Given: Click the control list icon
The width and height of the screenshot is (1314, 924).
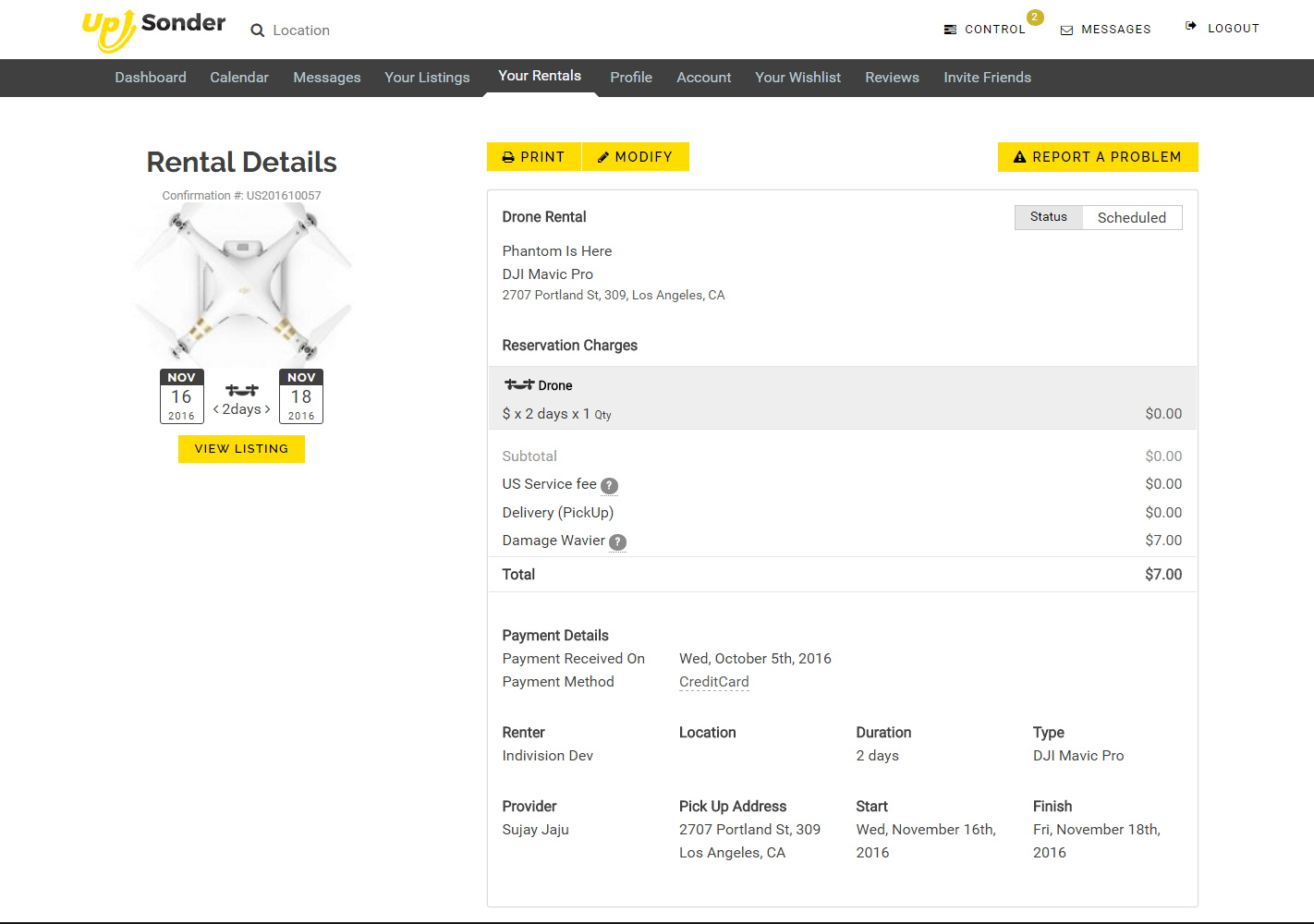Looking at the screenshot, I should [950, 30].
